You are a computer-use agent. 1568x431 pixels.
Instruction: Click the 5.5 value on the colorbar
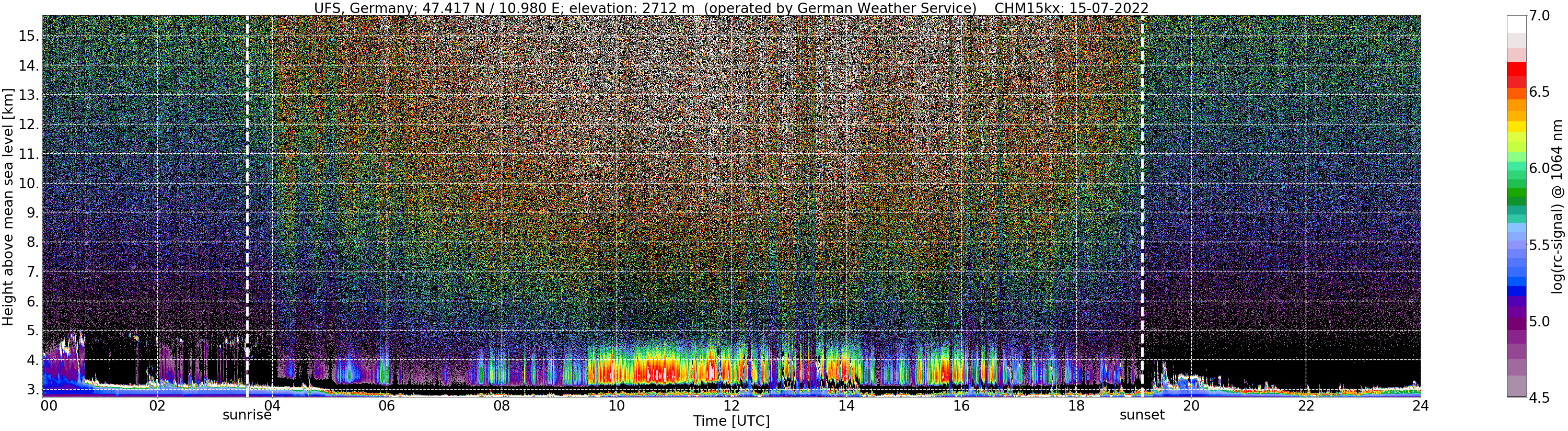(x=1540, y=244)
